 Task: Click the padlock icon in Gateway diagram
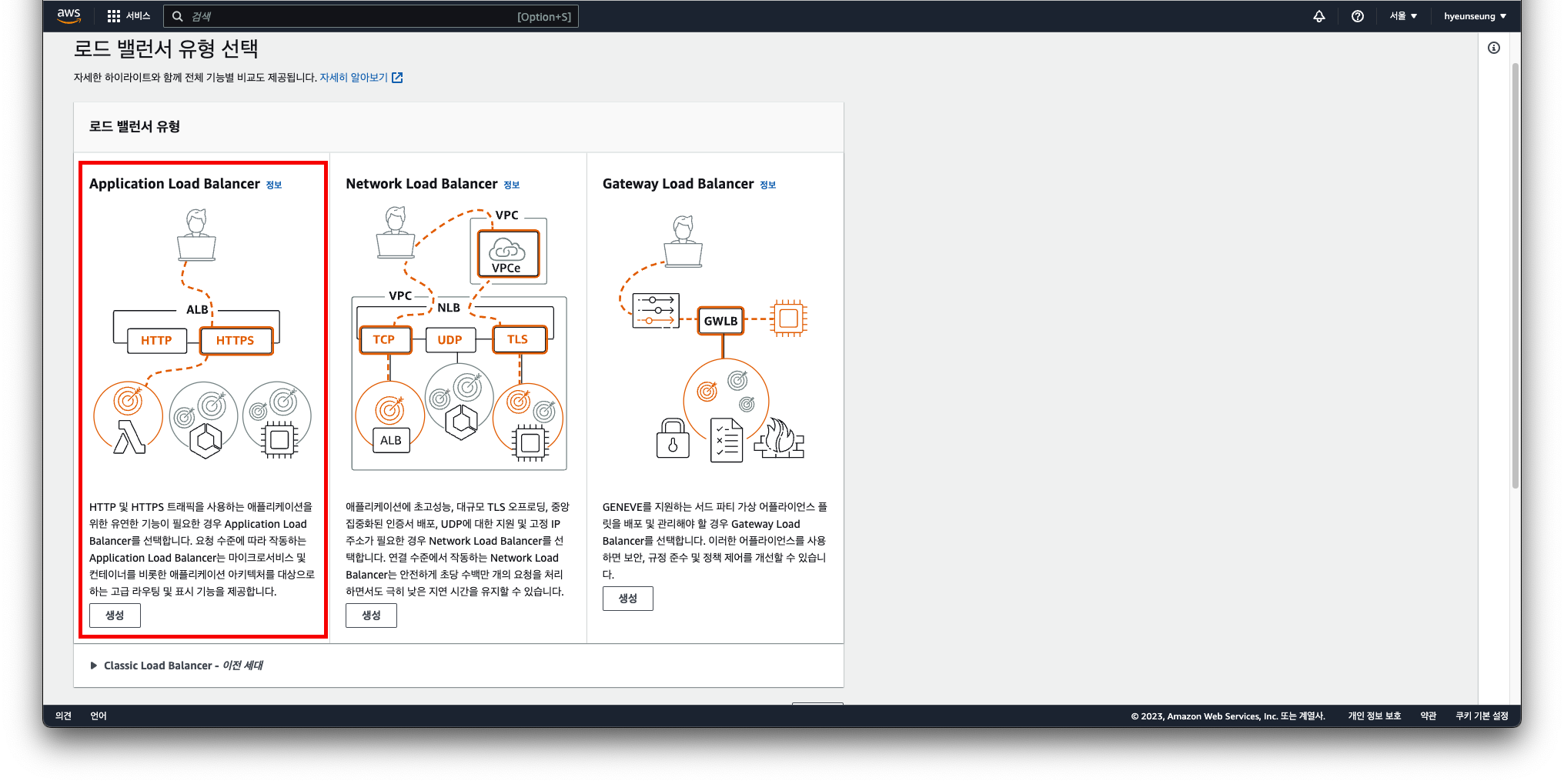[x=673, y=438]
